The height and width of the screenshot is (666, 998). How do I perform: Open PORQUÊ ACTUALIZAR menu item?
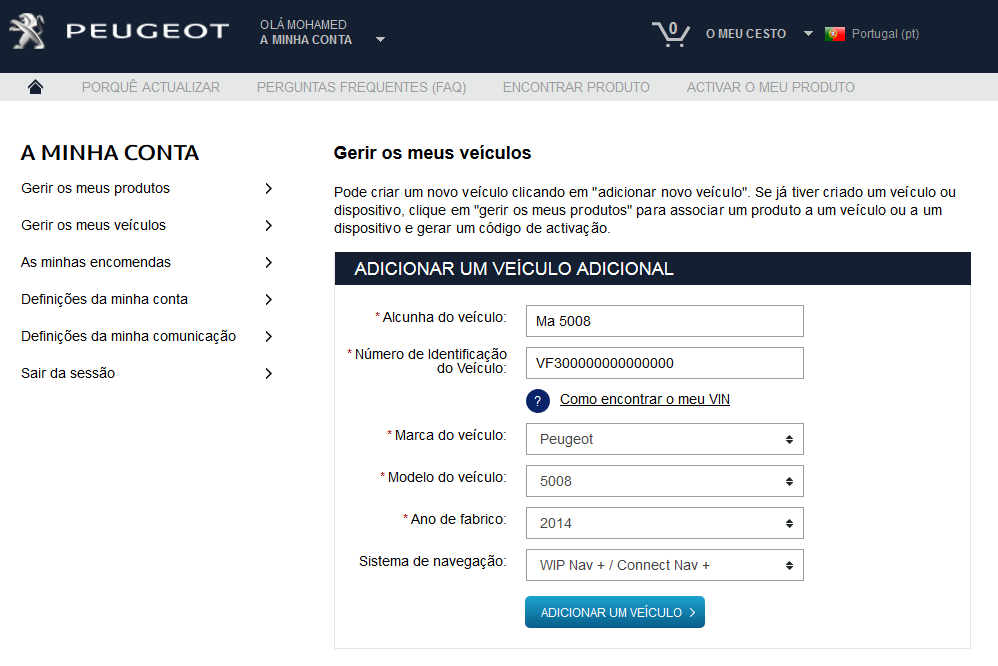click(151, 87)
